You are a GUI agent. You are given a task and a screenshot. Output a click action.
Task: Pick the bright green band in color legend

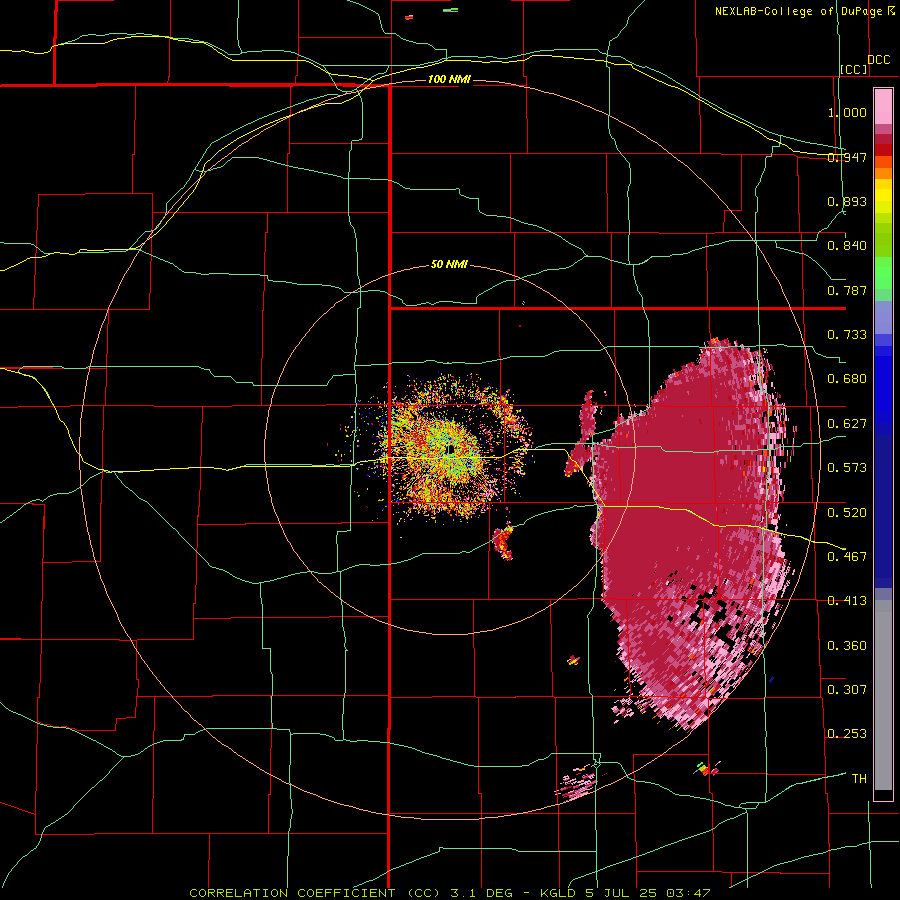click(x=883, y=273)
